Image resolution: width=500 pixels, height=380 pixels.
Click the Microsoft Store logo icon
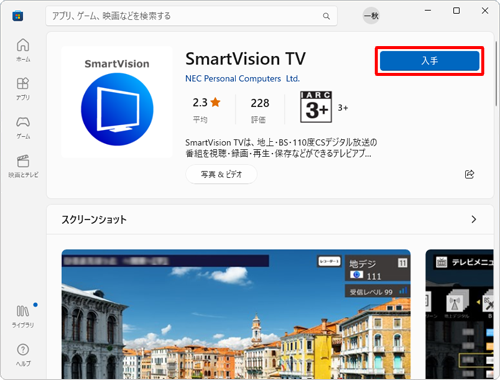pyautogui.click(x=18, y=16)
